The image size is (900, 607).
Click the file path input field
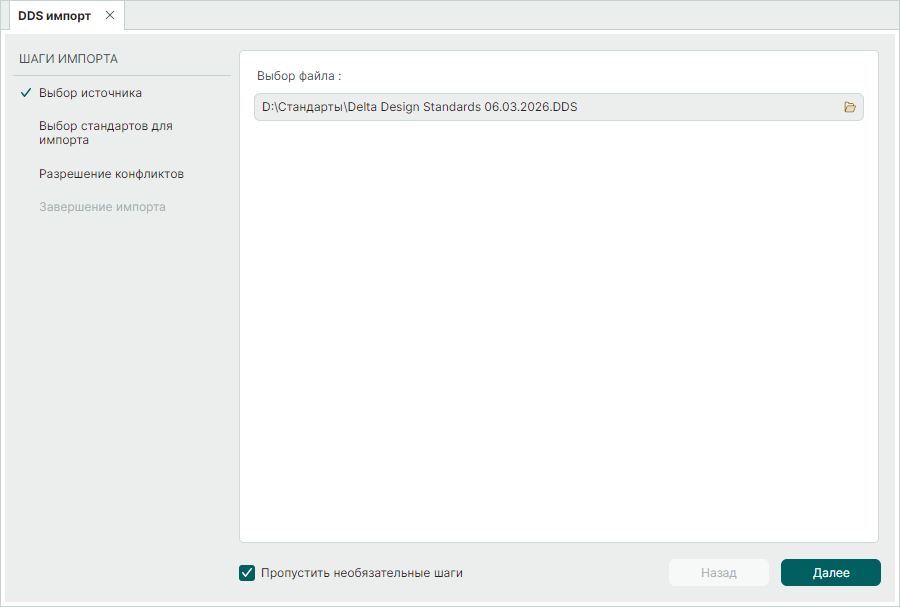coord(558,107)
